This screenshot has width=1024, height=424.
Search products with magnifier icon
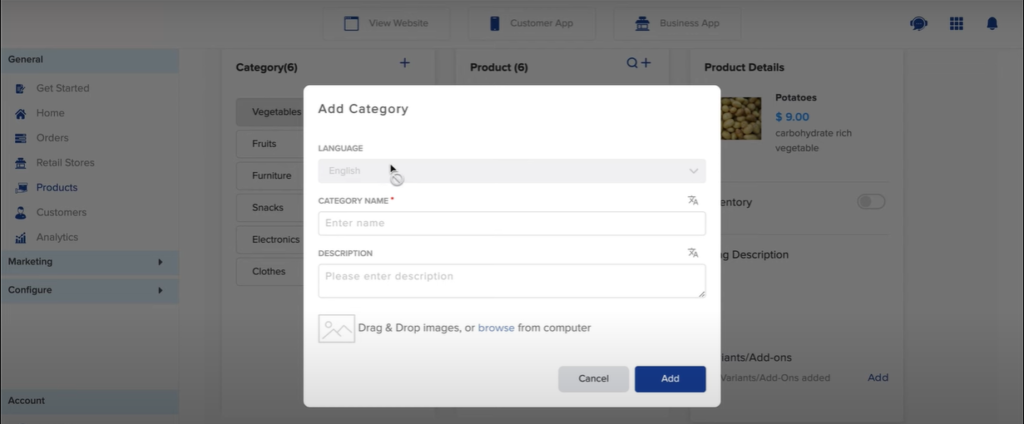tap(632, 63)
